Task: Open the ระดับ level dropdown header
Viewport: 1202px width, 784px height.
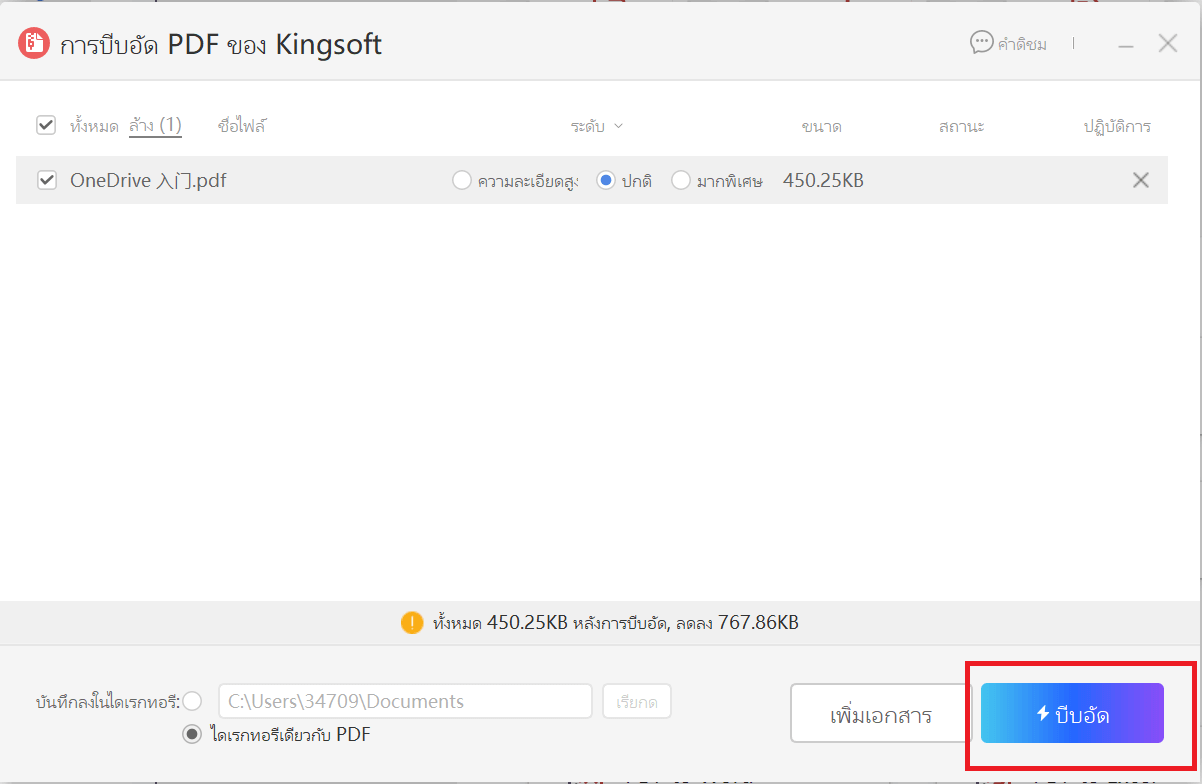Action: click(597, 126)
